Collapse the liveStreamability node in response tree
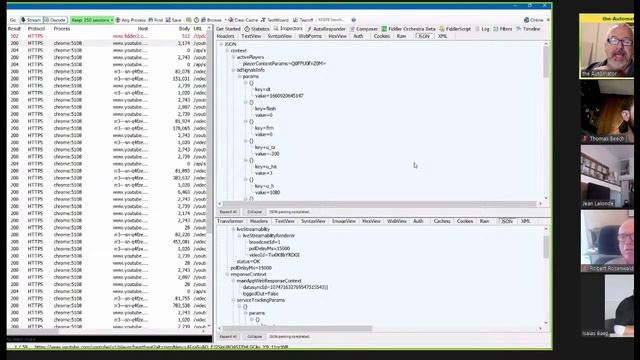Screen dimensions: 640x360 click(x=233, y=229)
